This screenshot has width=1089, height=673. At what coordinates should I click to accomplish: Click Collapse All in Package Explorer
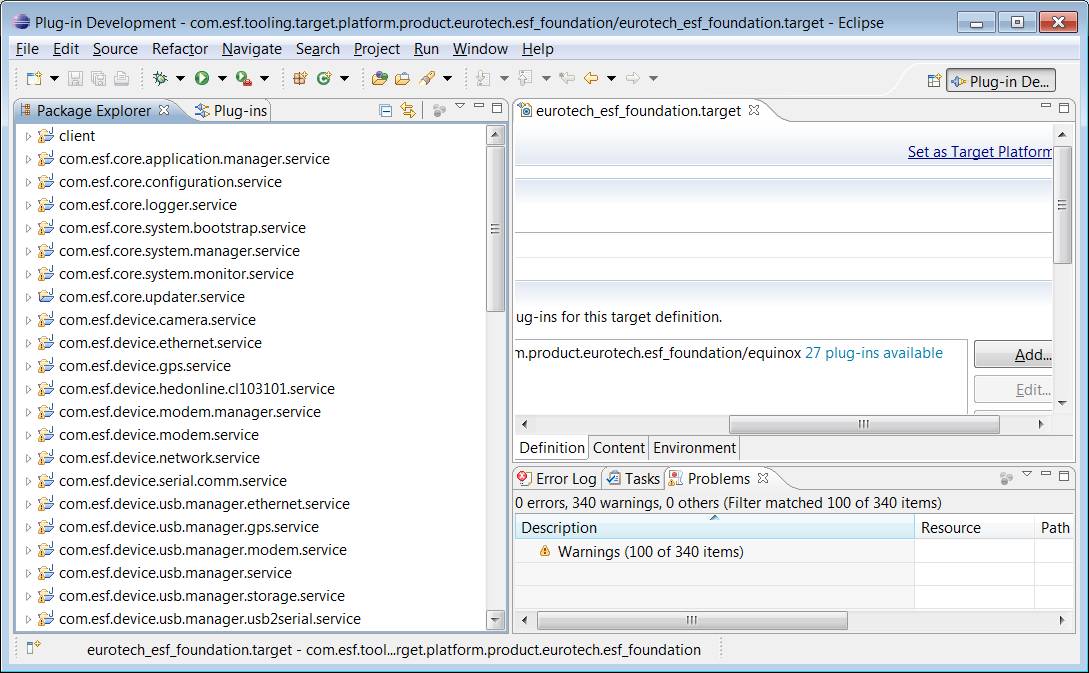coord(386,111)
